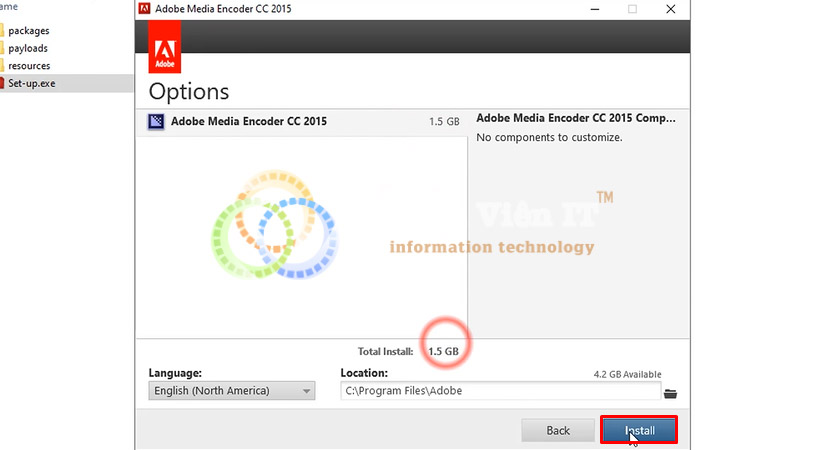Minimize the Adobe Media Encoder installer window

(595, 9)
